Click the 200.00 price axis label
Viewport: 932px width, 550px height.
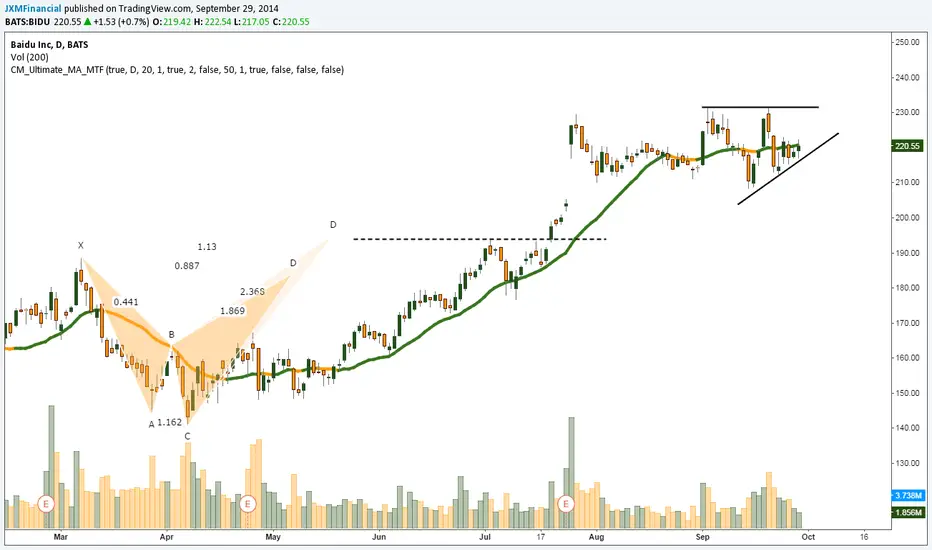(x=908, y=218)
